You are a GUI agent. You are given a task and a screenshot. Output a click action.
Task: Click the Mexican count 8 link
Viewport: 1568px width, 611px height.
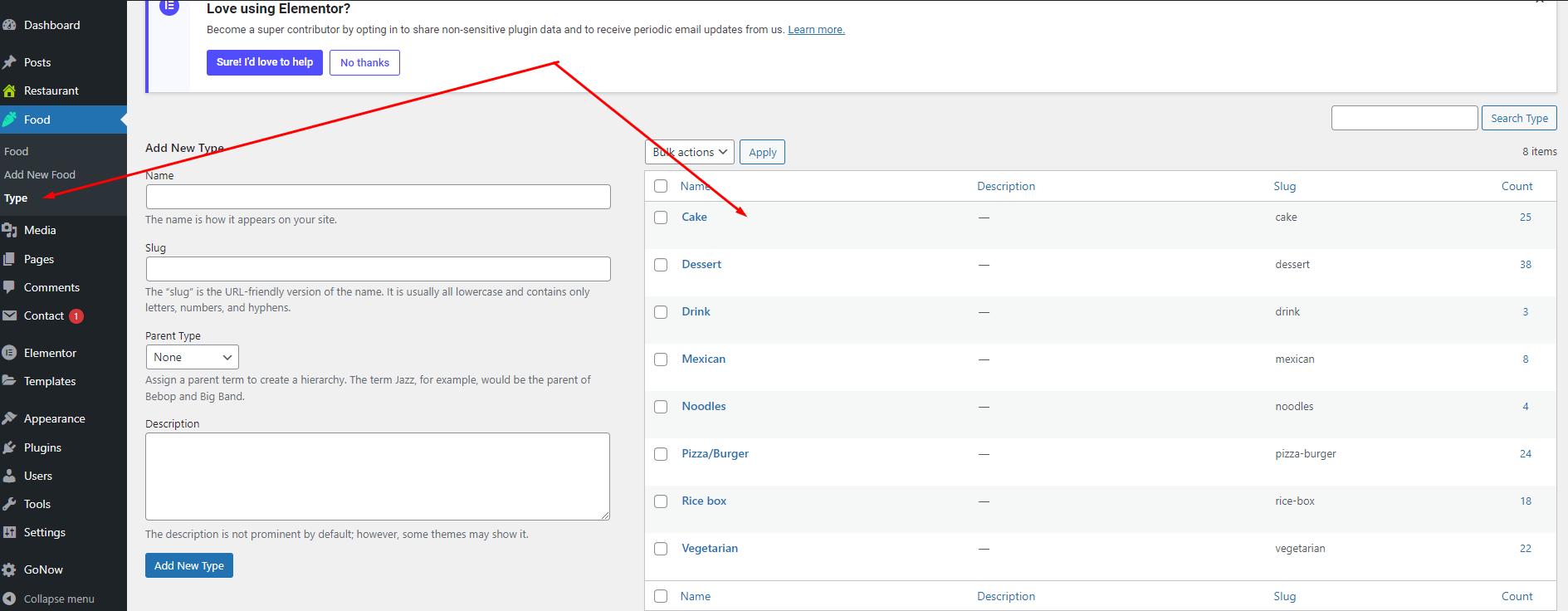(1526, 359)
